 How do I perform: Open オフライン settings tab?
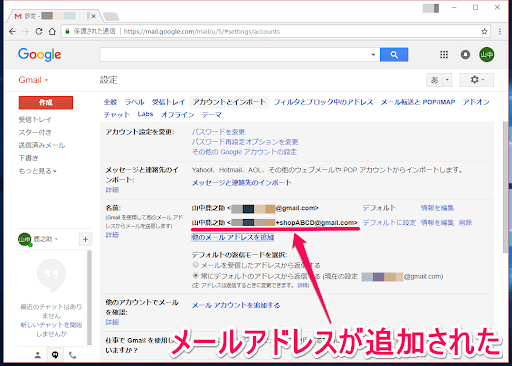pyautogui.click(x=177, y=115)
